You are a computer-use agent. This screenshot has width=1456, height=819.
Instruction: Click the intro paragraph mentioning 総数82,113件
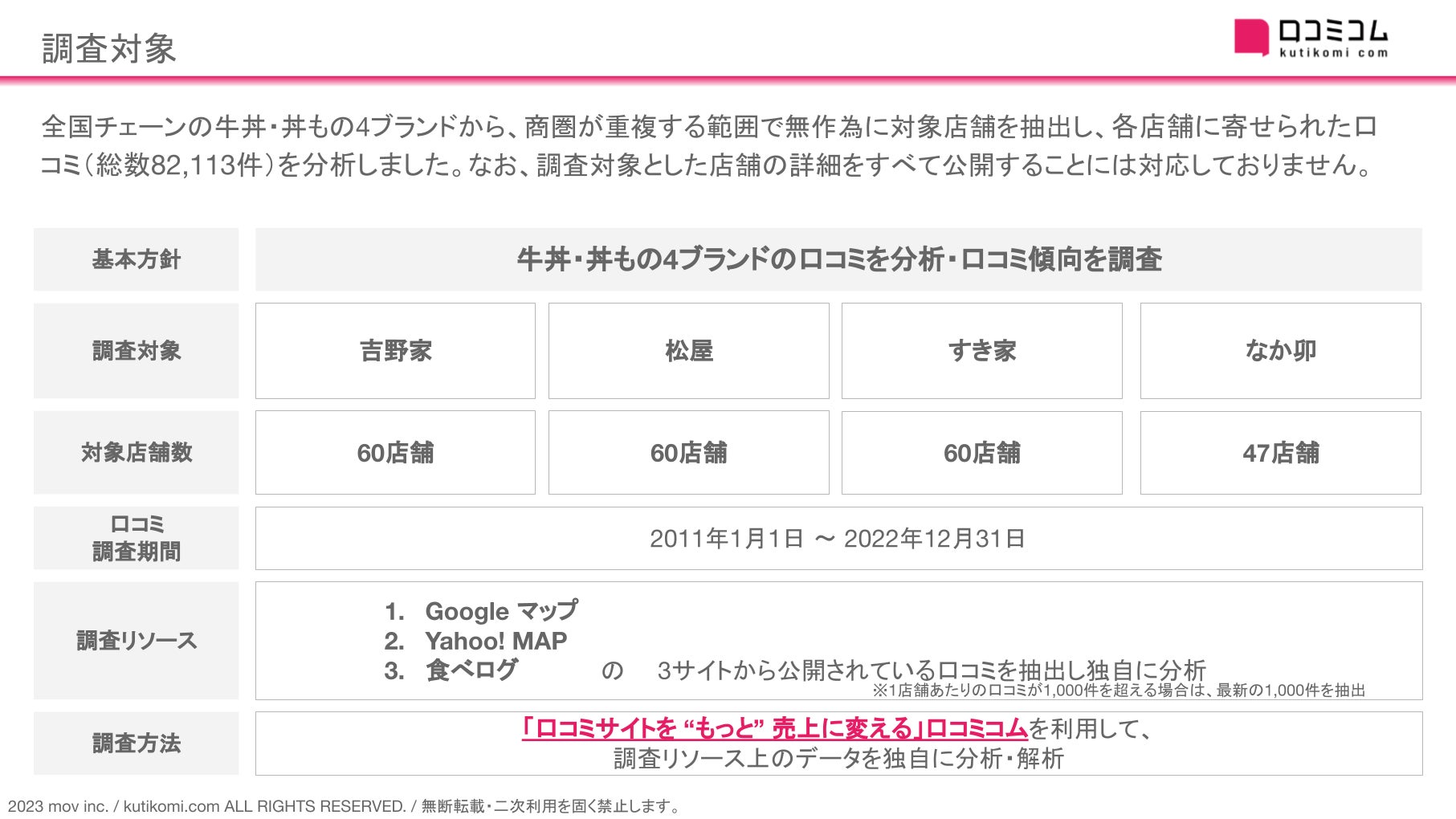point(709,145)
